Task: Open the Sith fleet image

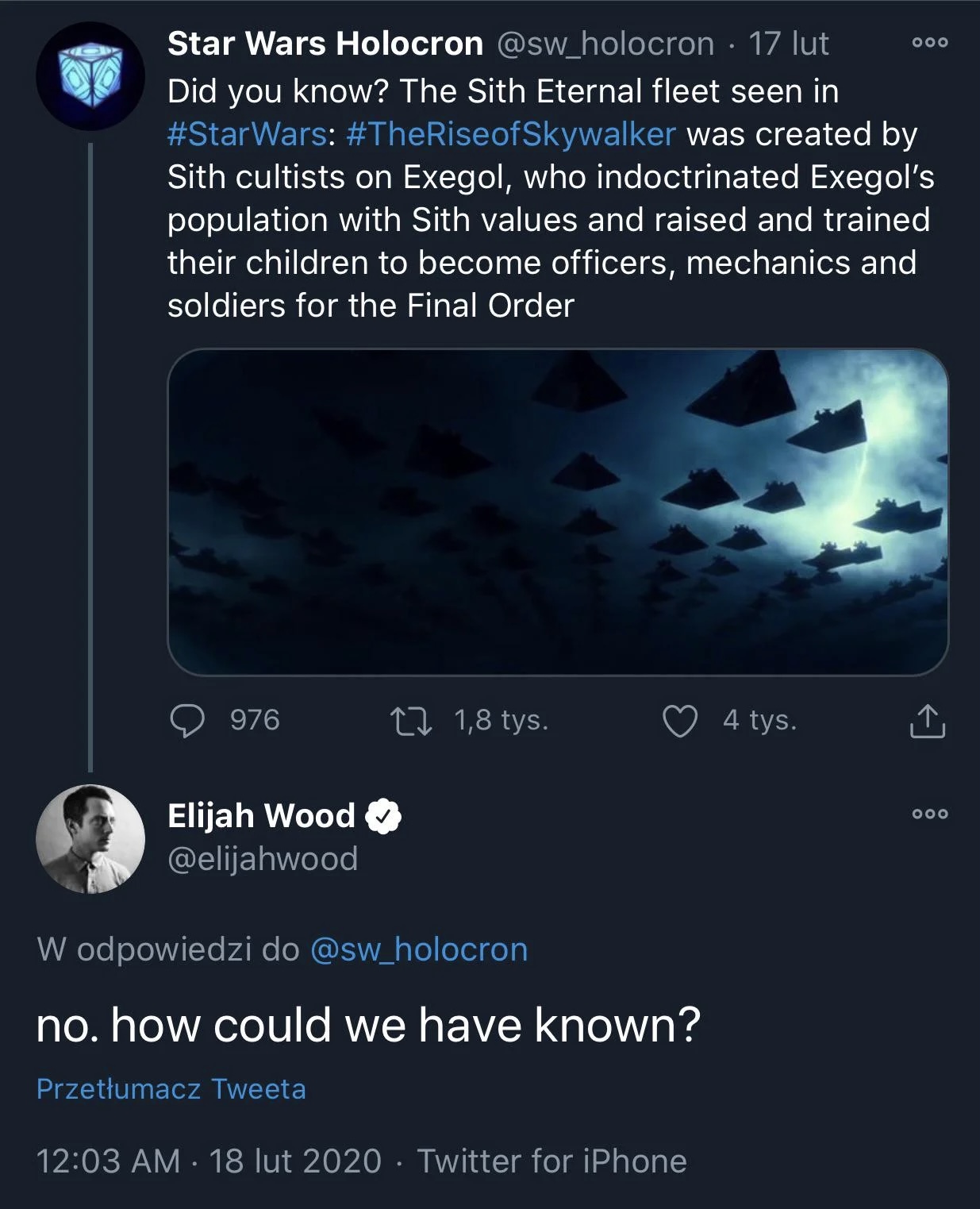Action: click(x=558, y=512)
